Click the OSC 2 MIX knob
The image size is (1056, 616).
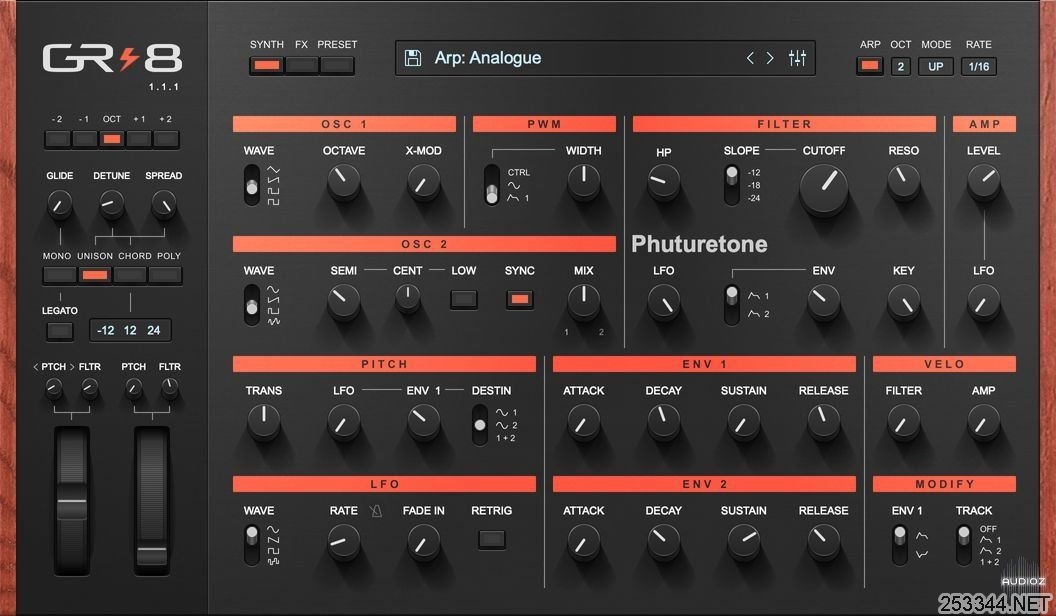pyautogui.click(x=583, y=301)
